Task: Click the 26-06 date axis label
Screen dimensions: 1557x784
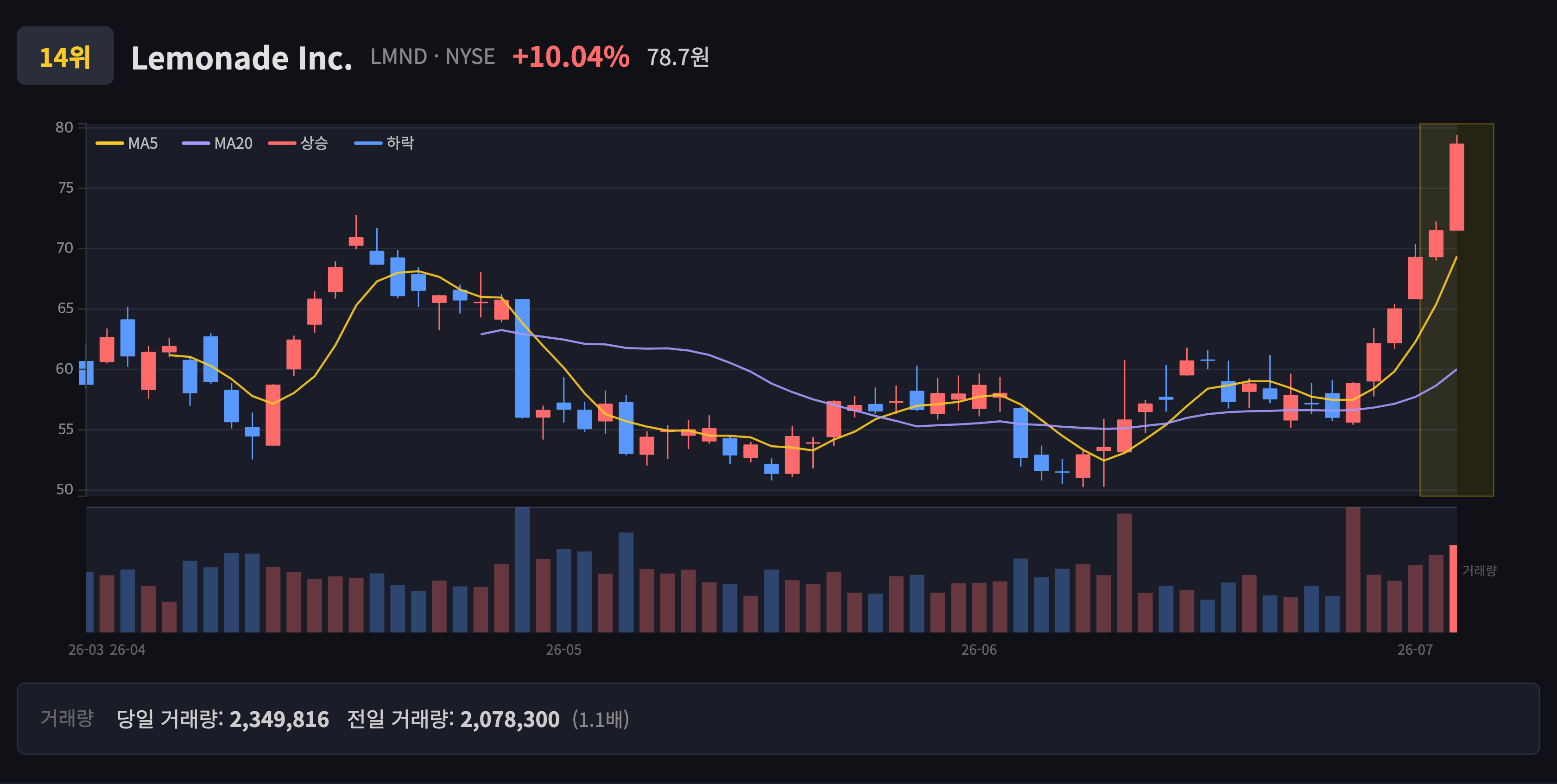Action: [x=979, y=651]
